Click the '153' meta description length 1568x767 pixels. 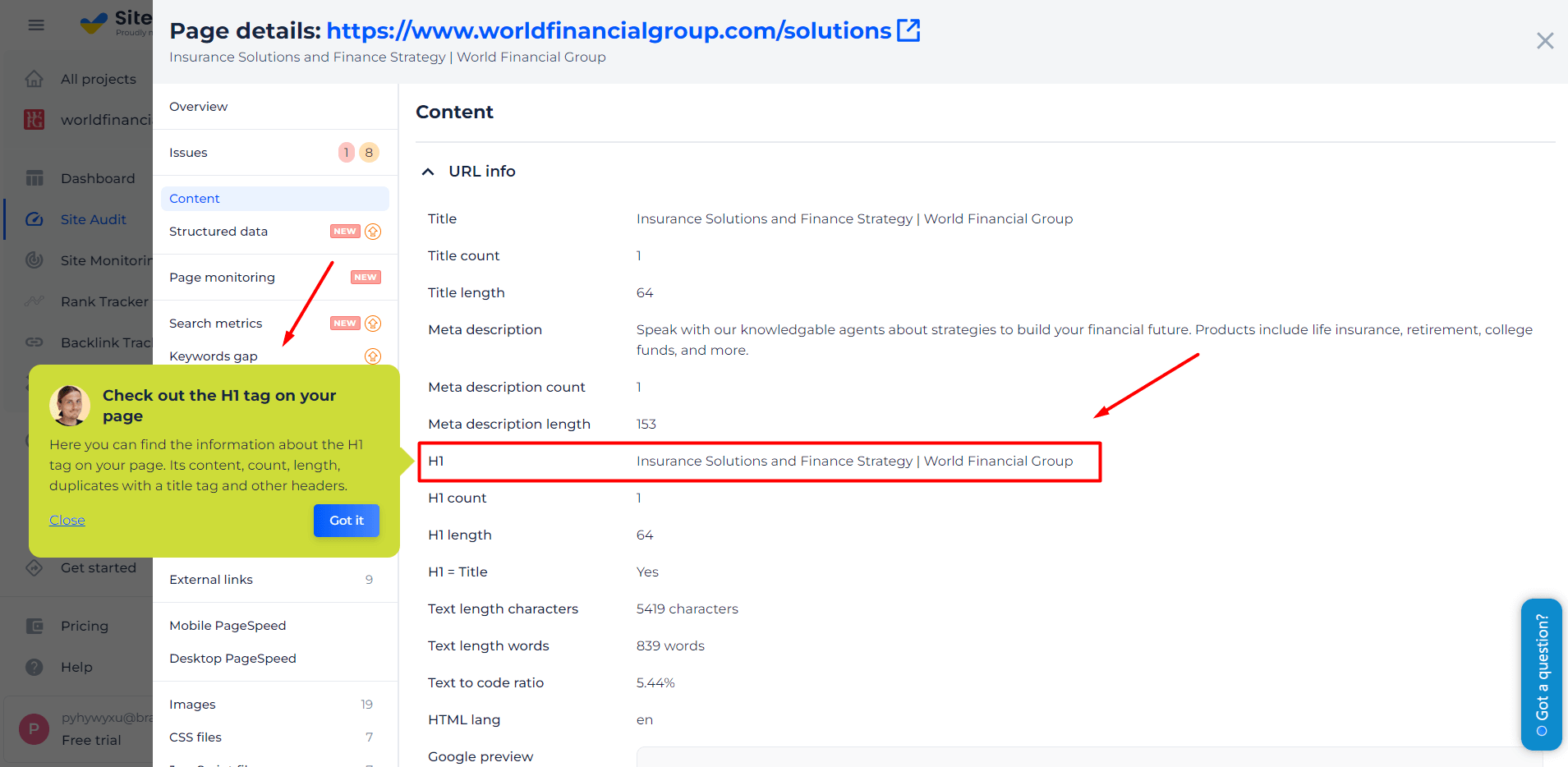point(646,425)
